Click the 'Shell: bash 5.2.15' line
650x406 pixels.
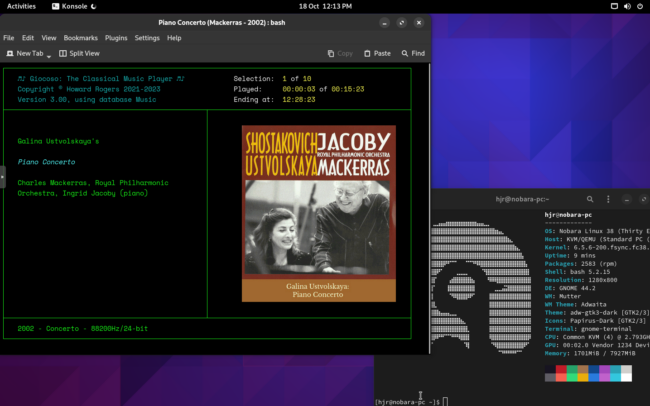577,272
